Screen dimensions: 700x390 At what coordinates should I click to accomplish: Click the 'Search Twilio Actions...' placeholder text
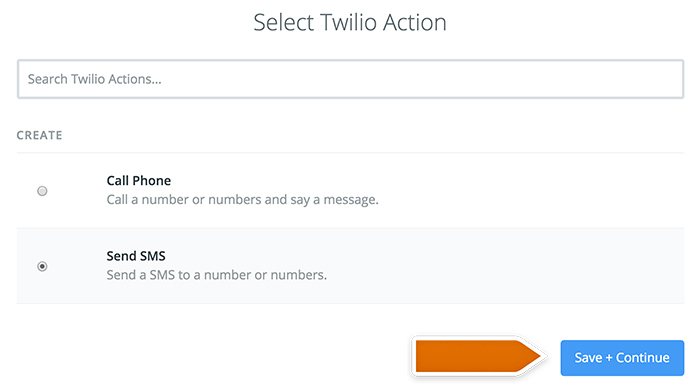pyautogui.click(x=95, y=79)
